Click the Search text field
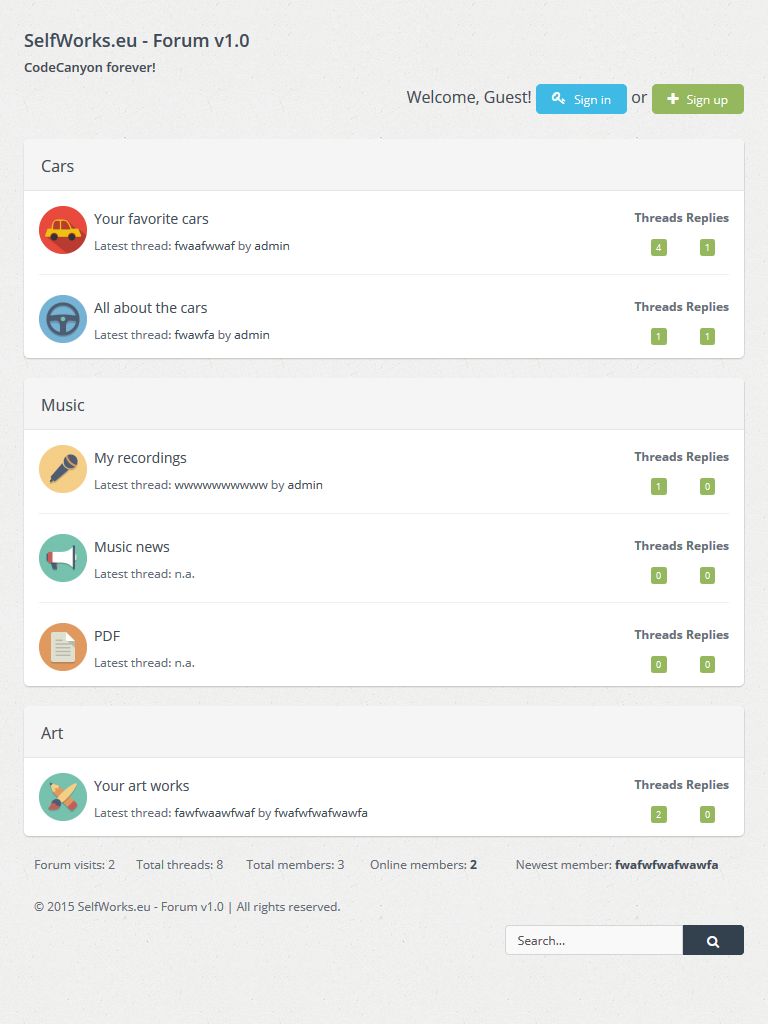 594,940
